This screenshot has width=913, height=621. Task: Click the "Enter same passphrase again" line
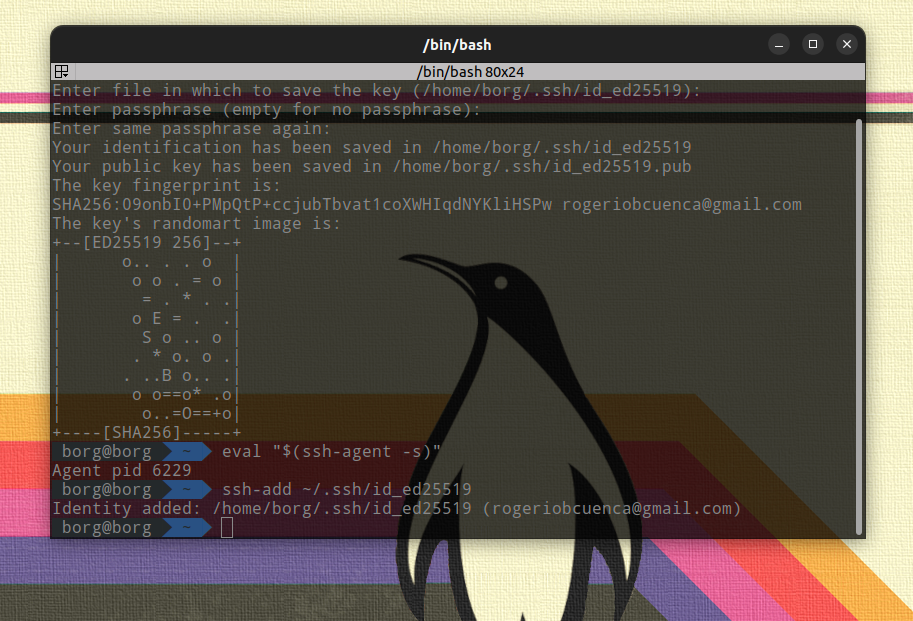click(191, 128)
